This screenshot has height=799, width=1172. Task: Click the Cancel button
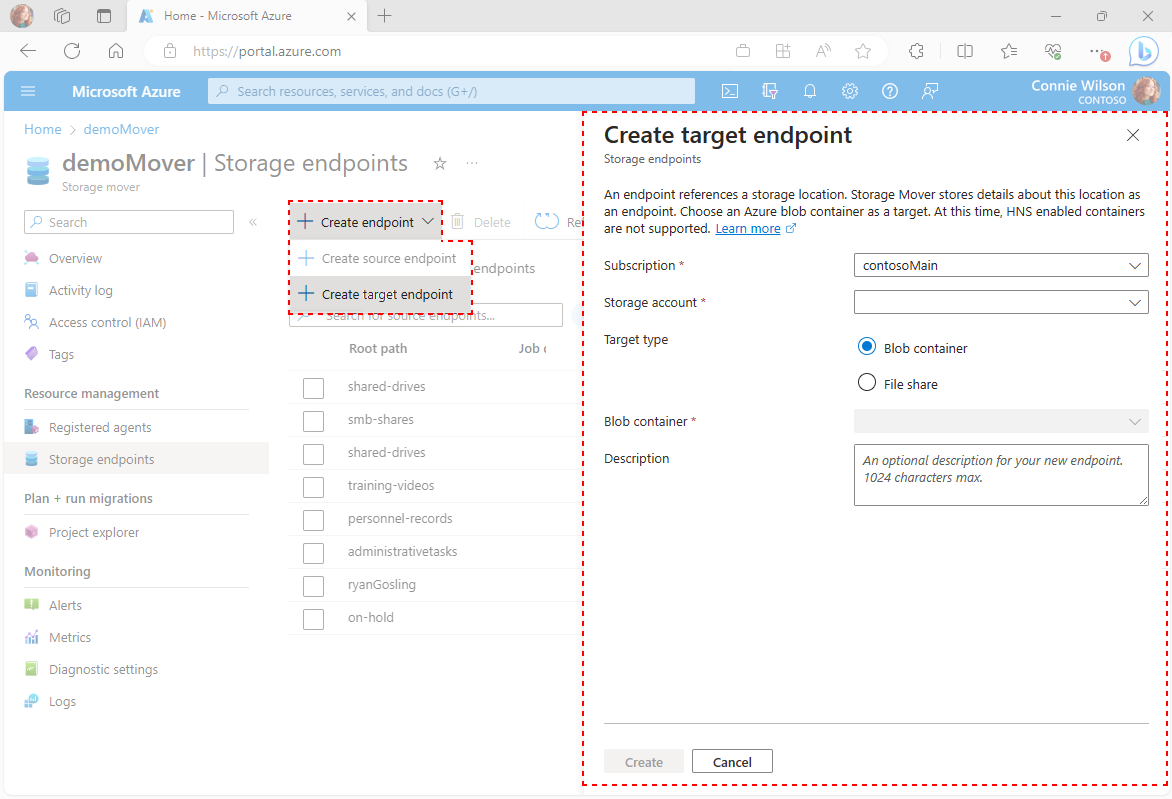pos(732,762)
